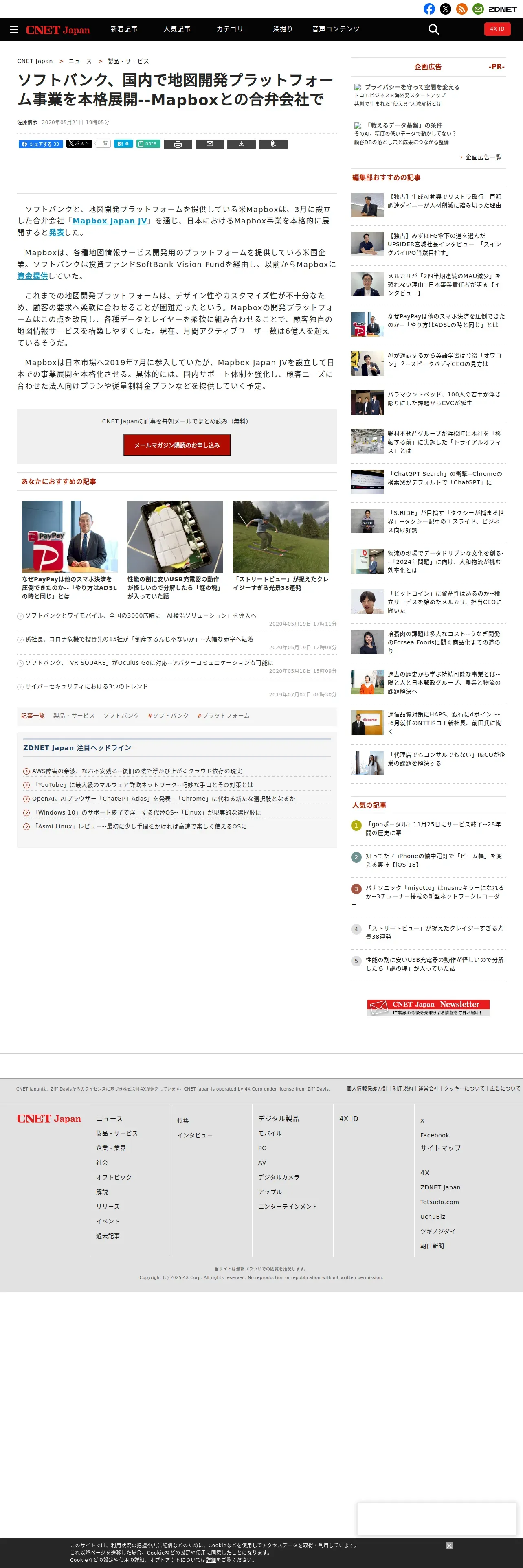
Task: Share the article to note
Action: [148, 144]
